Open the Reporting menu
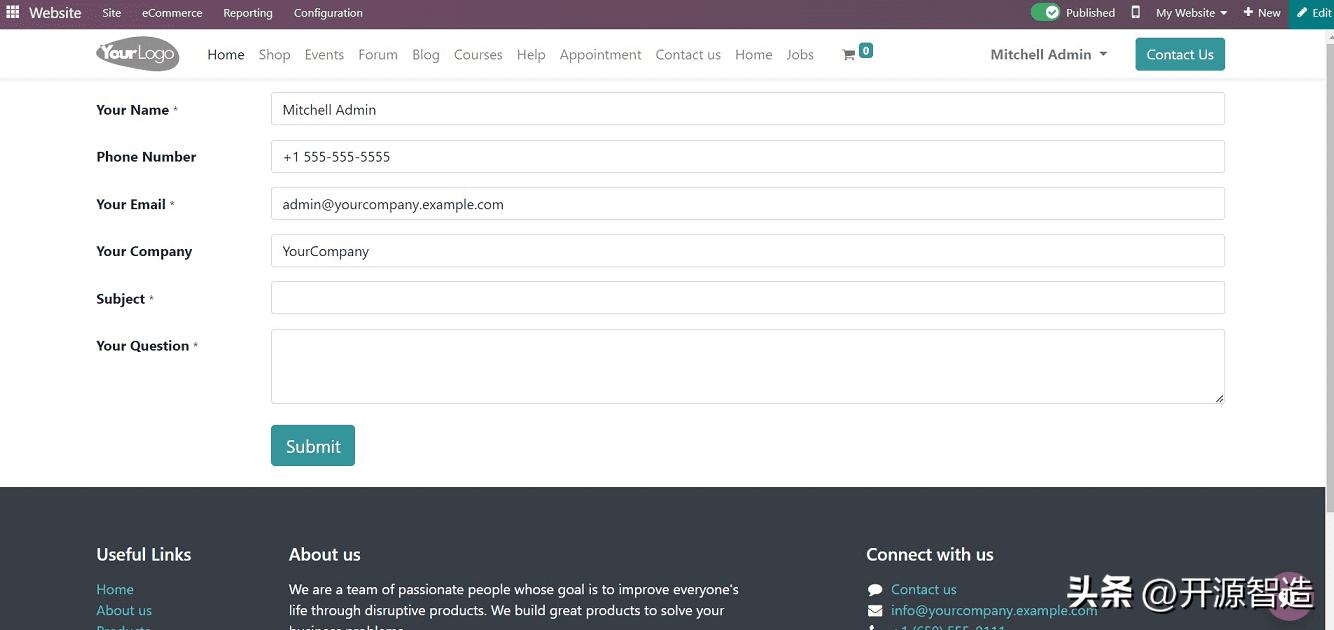 (x=248, y=13)
